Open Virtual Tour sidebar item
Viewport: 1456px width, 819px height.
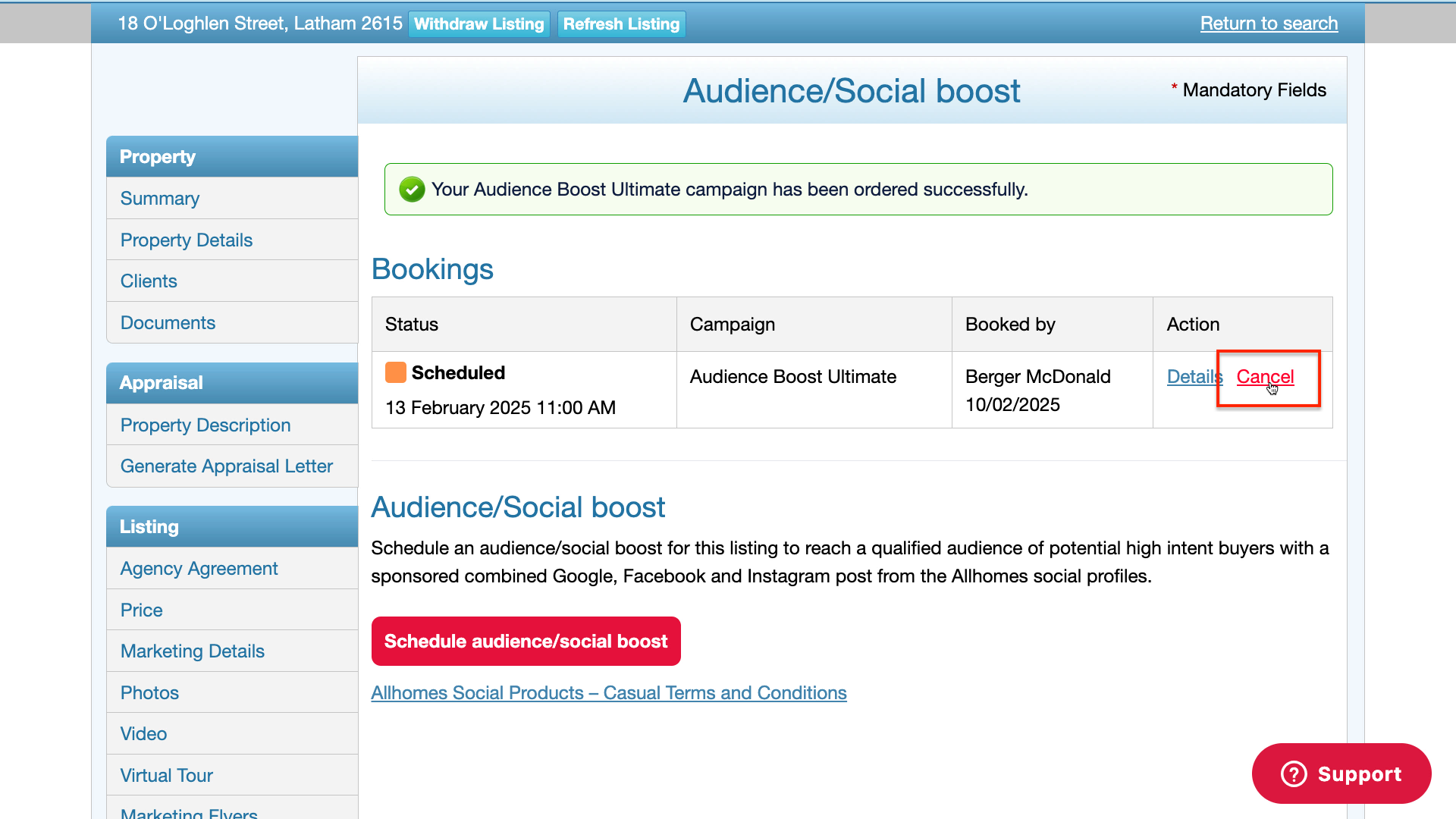pos(232,776)
